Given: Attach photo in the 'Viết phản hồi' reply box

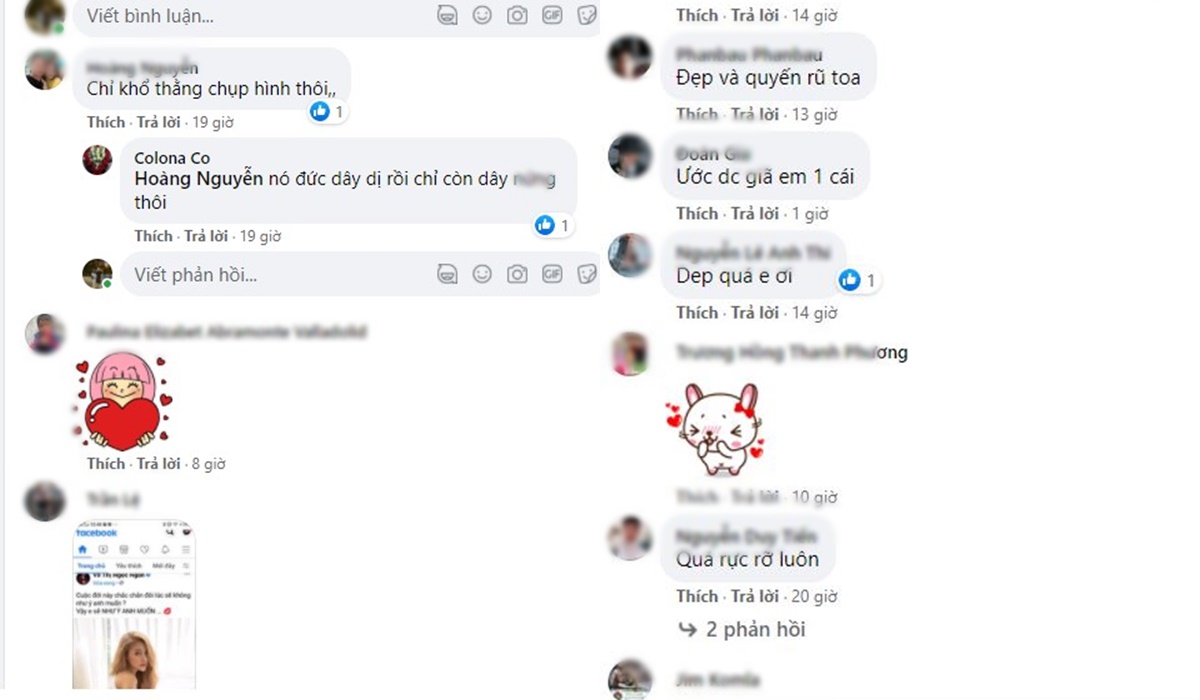Looking at the screenshot, I should [x=517, y=274].
